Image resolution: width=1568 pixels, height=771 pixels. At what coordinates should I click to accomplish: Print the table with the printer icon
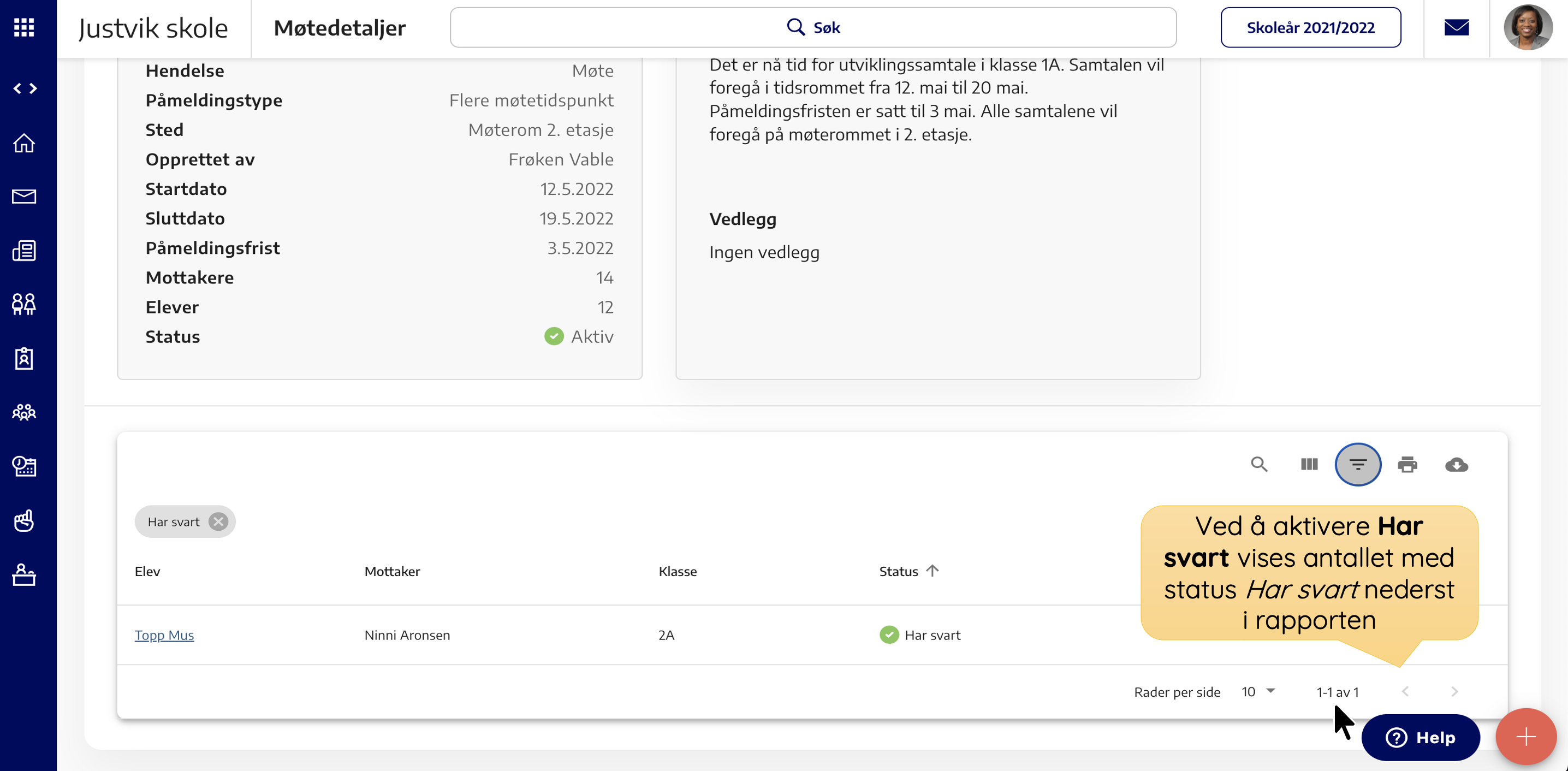1407,465
